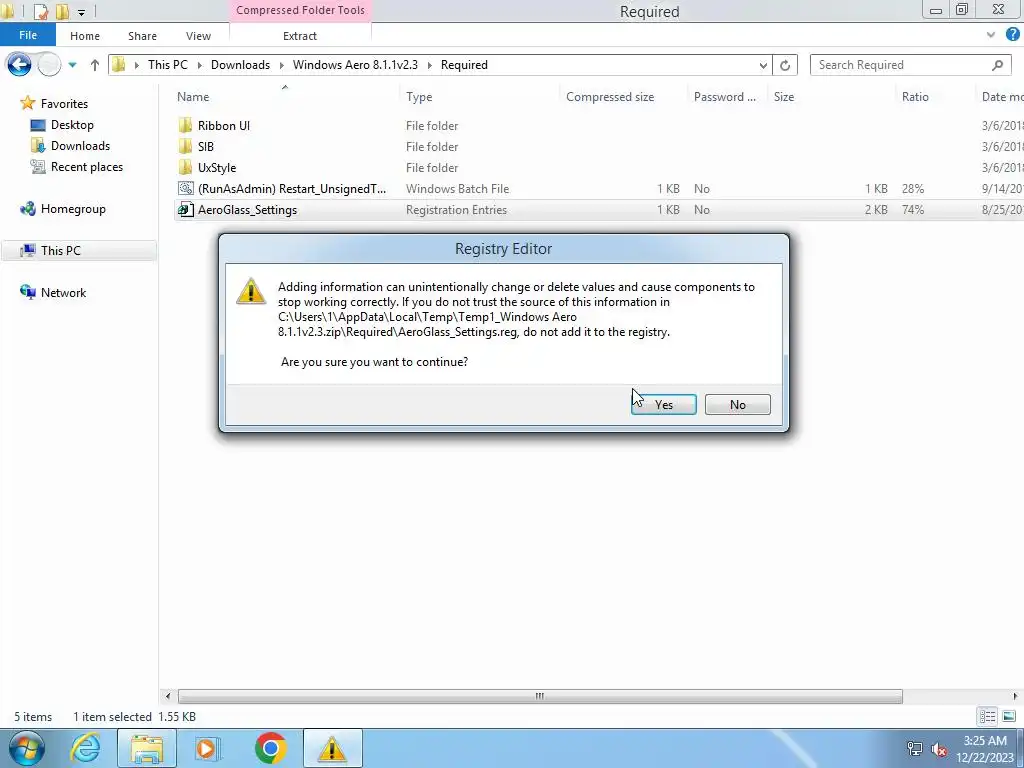Open the muted volume tray icon
1024x768 pixels.
point(939,749)
